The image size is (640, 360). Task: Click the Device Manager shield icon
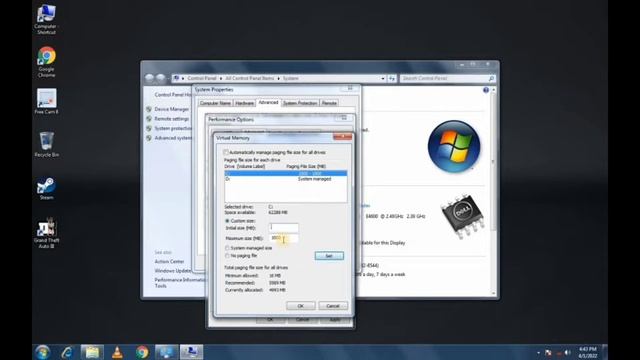tap(149, 109)
